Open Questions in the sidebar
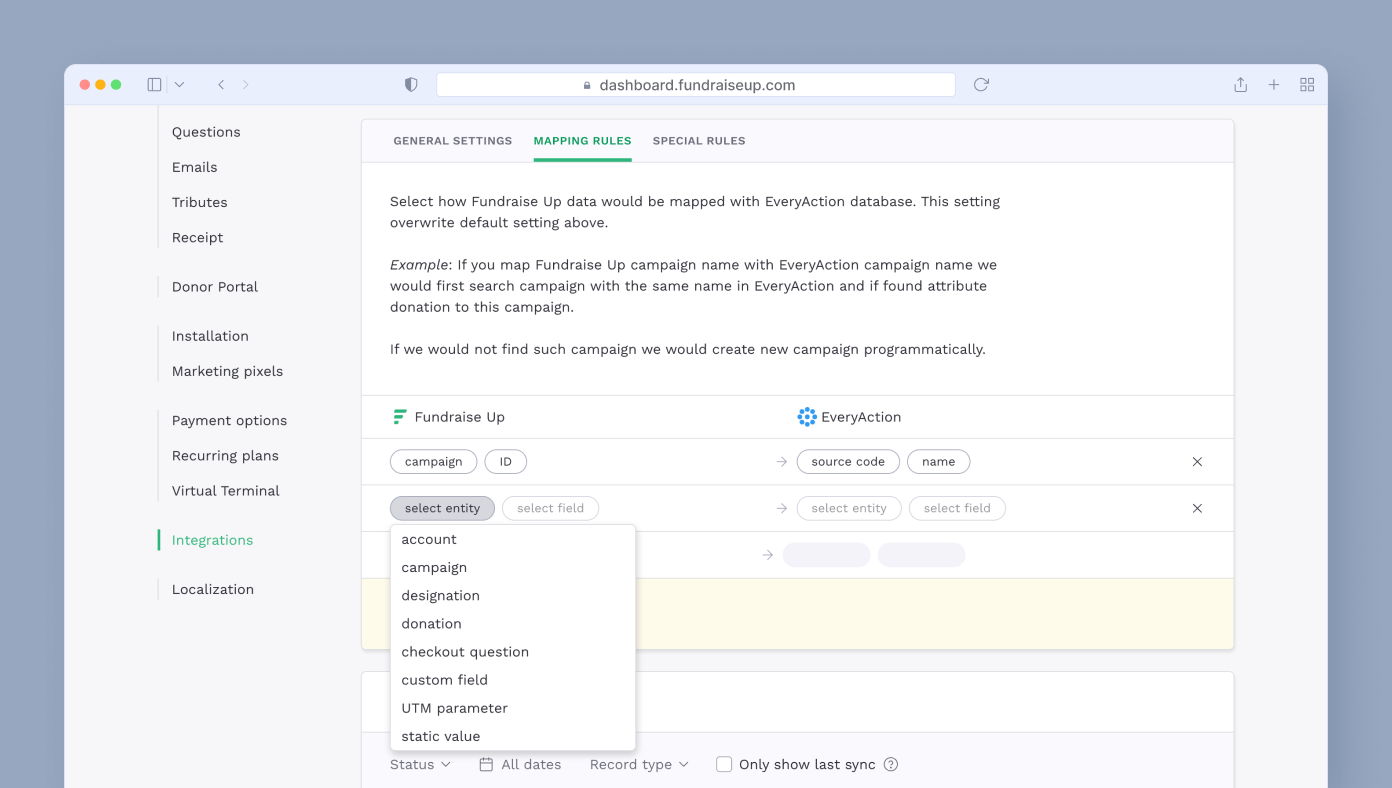1392x788 pixels. [x=206, y=132]
